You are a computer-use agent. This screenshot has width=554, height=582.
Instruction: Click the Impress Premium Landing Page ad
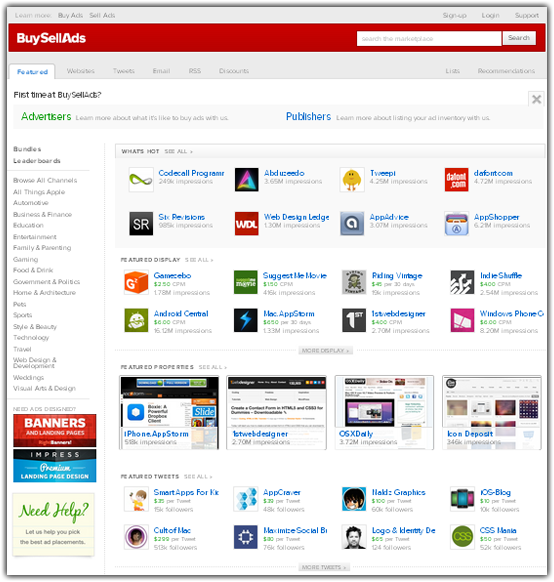55,466
